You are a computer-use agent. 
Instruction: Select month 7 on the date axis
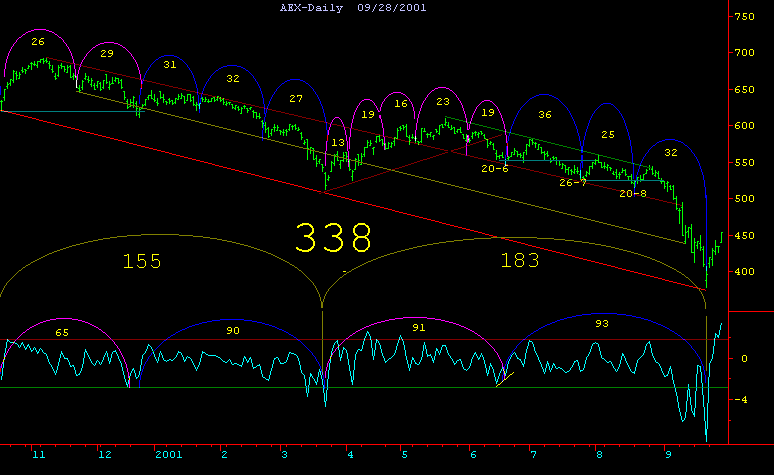click(x=534, y=455)
